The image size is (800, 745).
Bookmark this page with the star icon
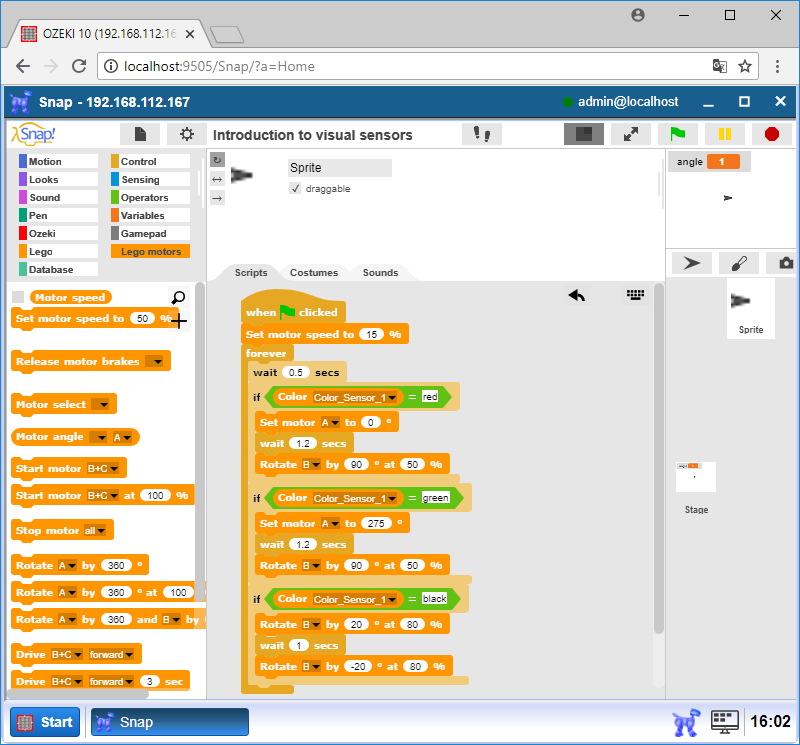tap(745, 66)
